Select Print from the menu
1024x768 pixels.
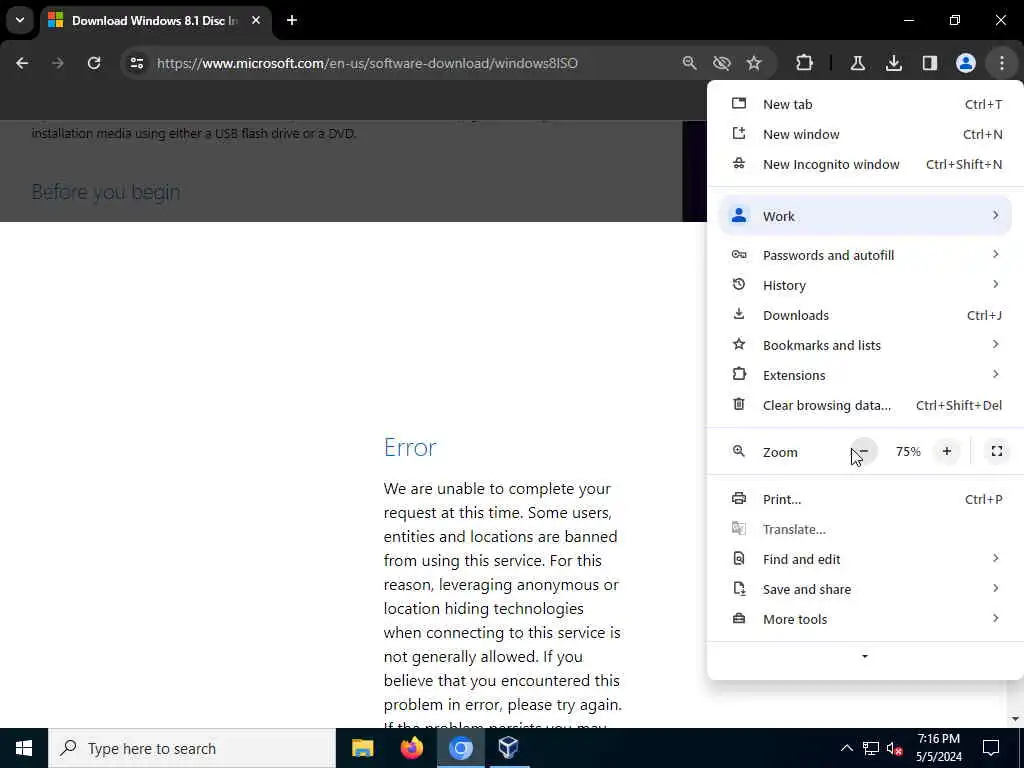(x=865, y=499)
